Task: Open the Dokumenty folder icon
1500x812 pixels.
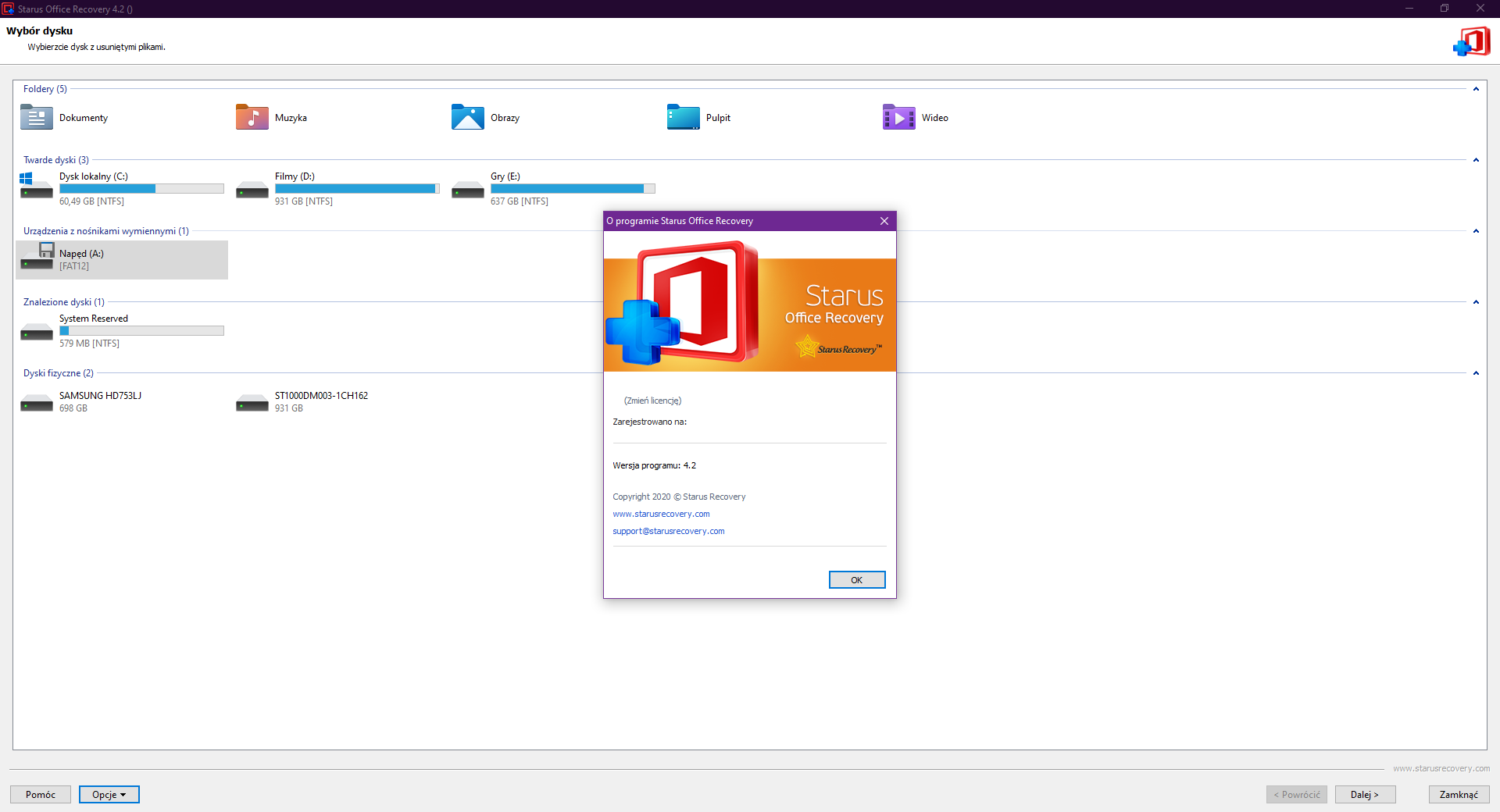Action: (x=37, y=118)
